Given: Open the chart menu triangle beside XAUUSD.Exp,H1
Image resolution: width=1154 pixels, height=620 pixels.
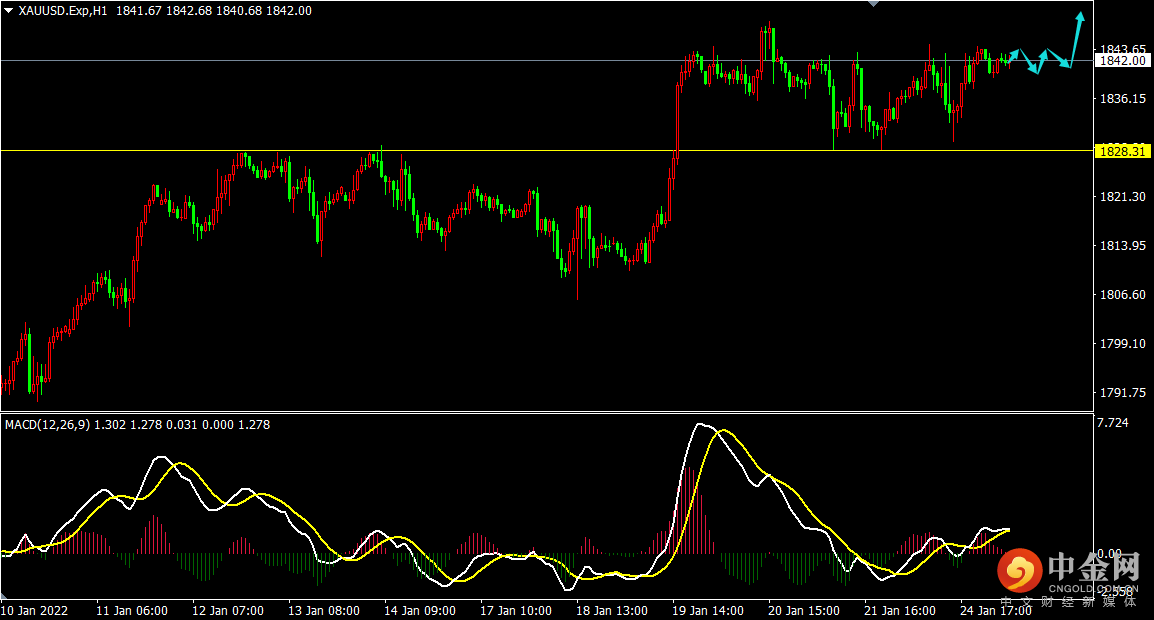Looking at the screenshot, I should [x=9, y=11].
